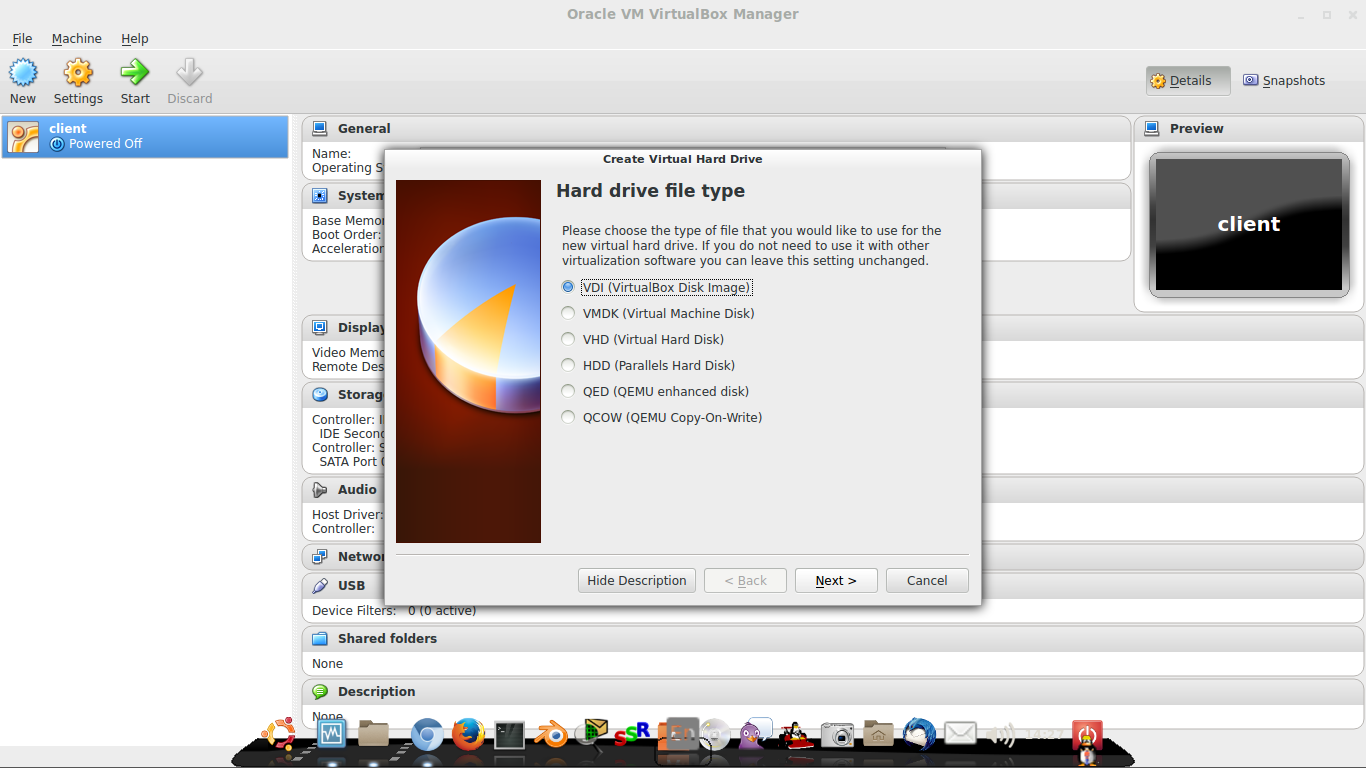Viewport: 1366px width, 768px height.
Task: Click the client preview thumbnail
Action: [x=1249, y=225]
